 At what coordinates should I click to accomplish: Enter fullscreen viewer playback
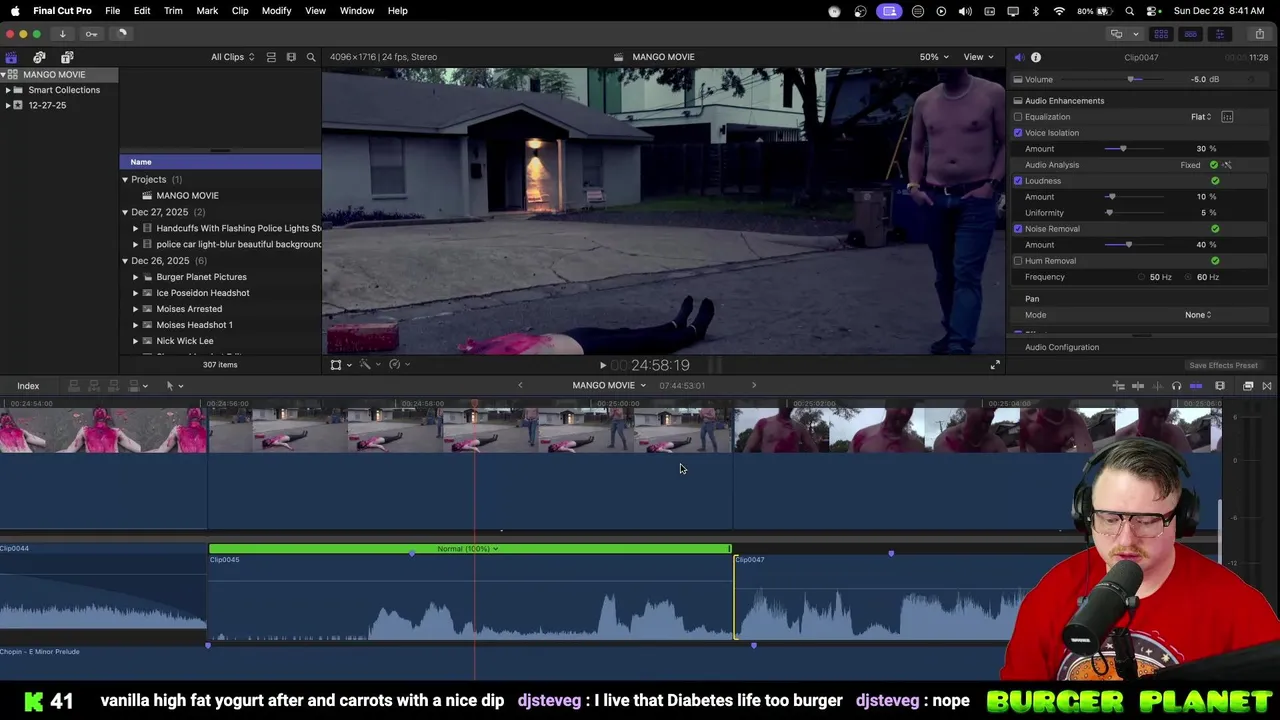[x=995, y=365]
